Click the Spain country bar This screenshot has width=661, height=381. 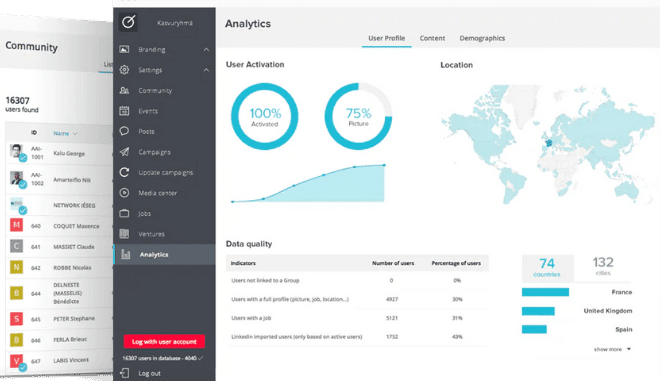(x=534, y=329)
